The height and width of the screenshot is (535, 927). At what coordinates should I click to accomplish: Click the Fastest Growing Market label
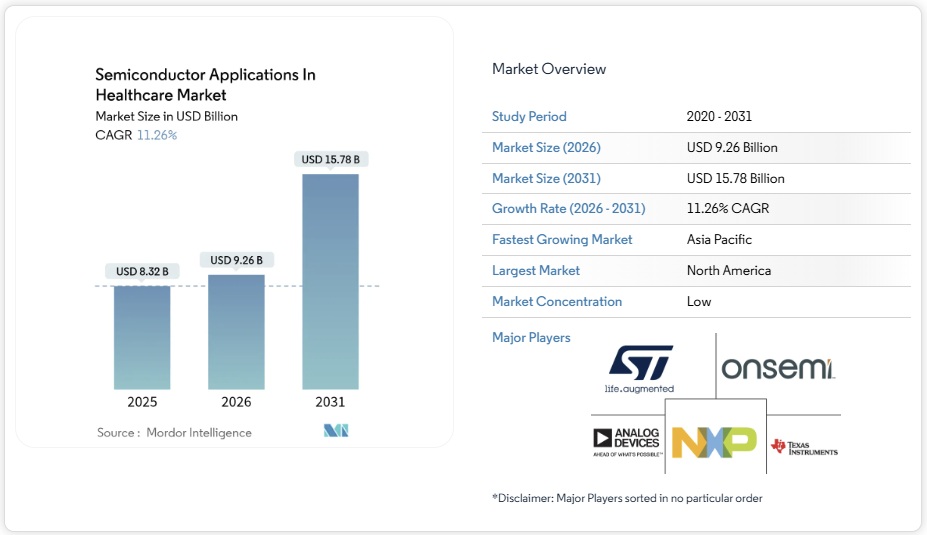562,240
